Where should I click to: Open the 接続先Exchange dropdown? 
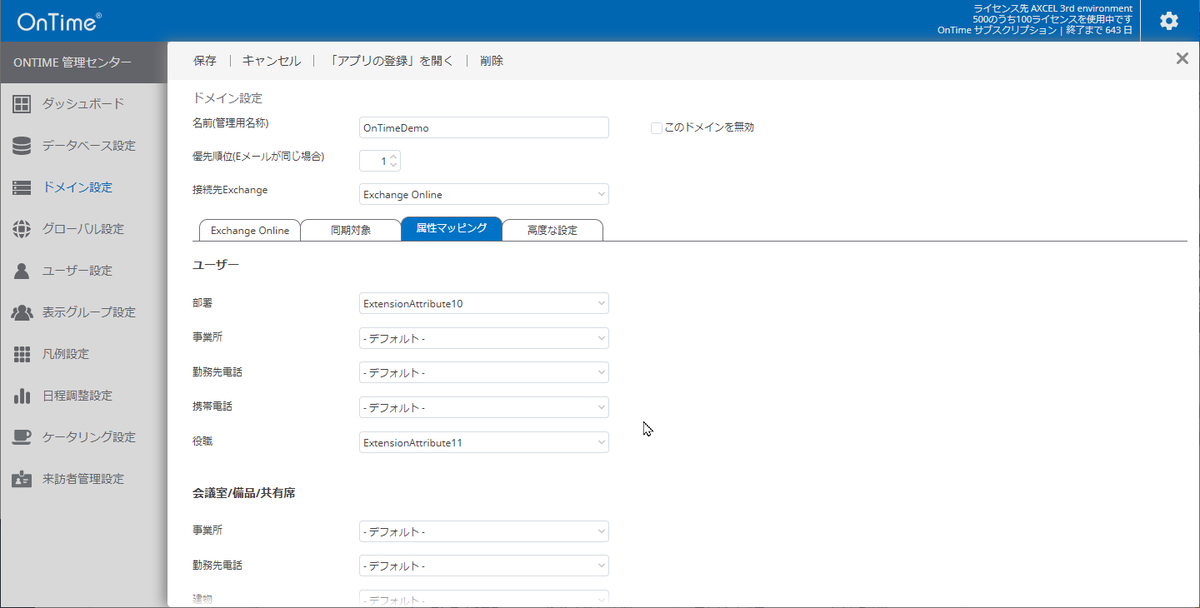(x=484, y=194)
